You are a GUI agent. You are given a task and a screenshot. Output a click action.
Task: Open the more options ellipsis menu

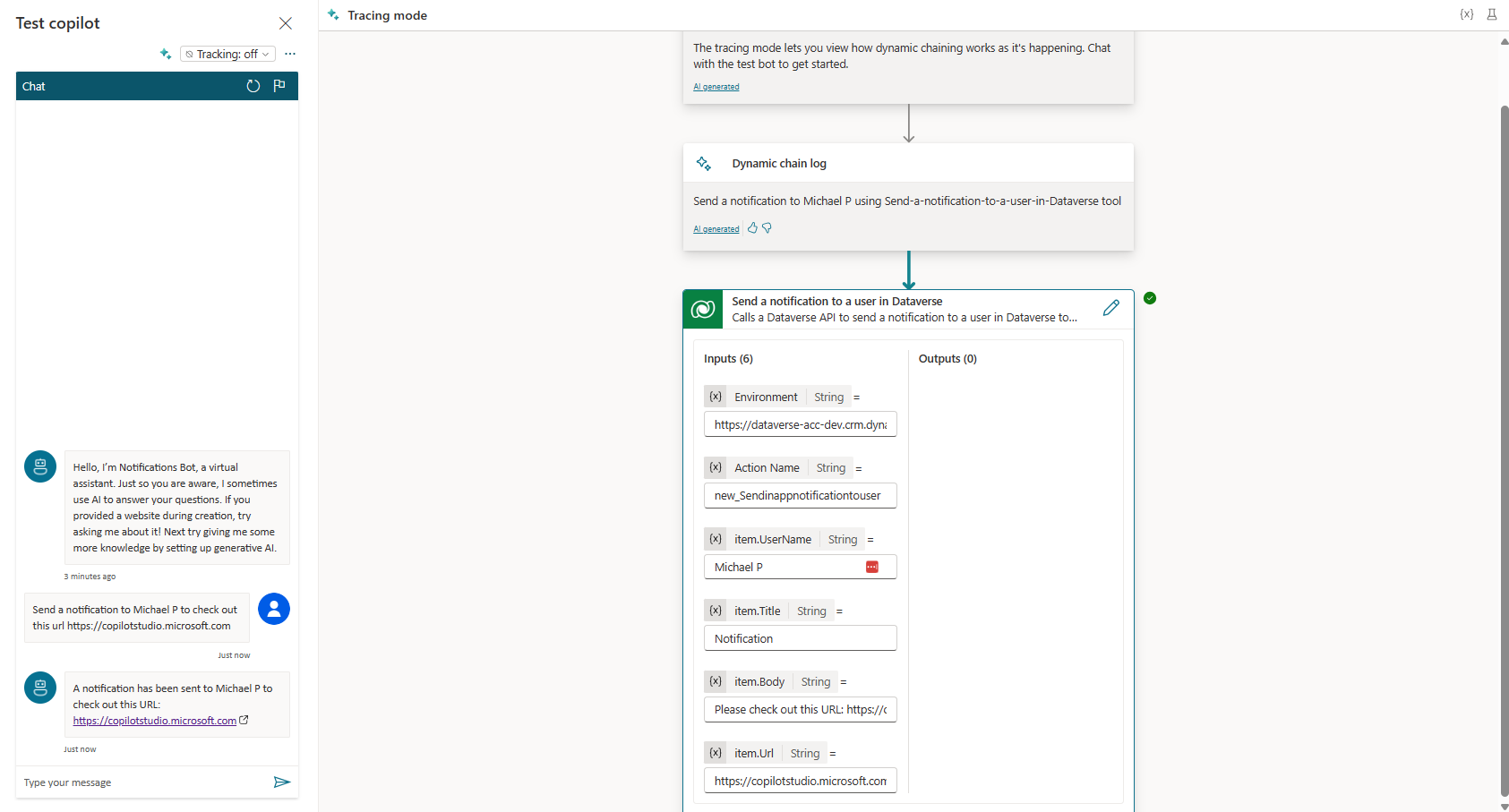(290, 54)
